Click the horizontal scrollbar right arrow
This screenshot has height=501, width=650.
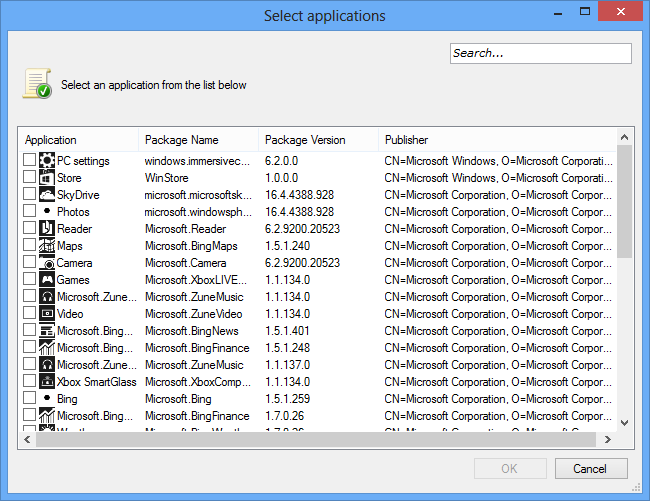tap(607, 440)
